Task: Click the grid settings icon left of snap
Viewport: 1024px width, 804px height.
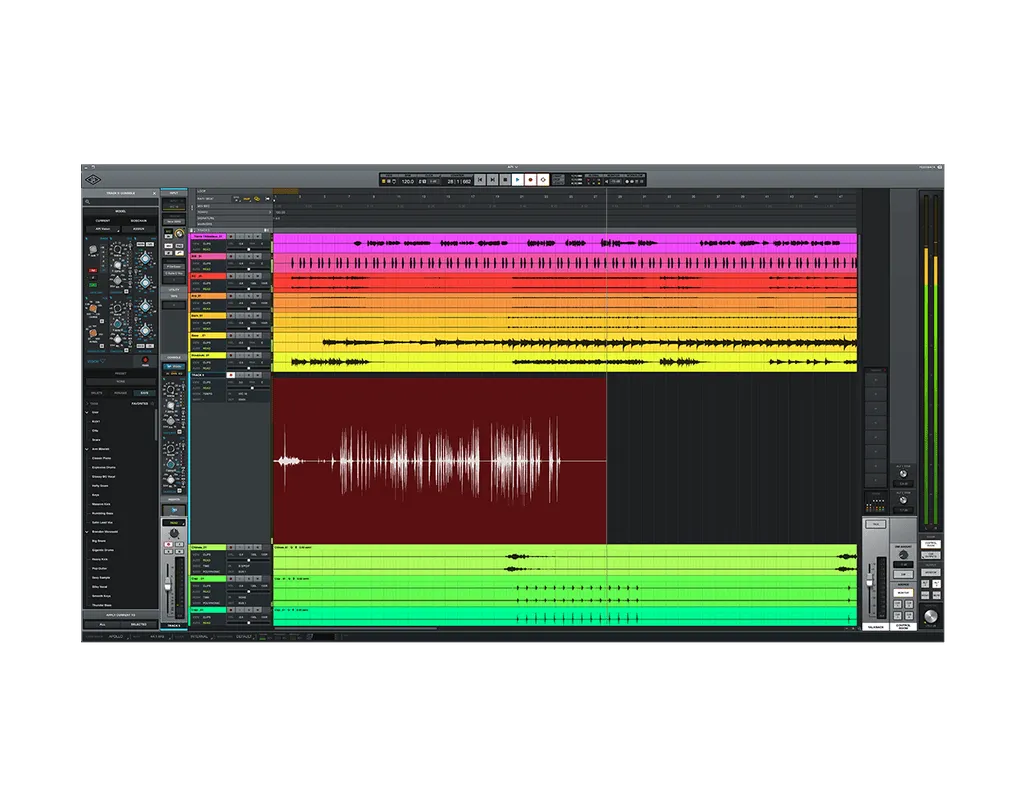Action: 236,199
